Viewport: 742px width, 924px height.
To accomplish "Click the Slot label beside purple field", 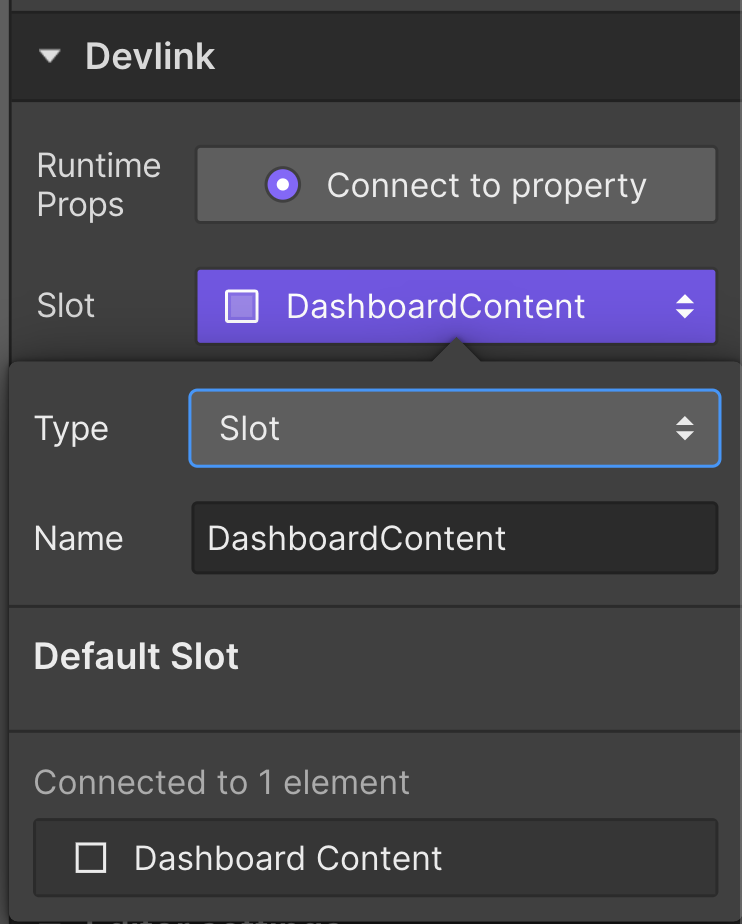I will coord(65,305).
